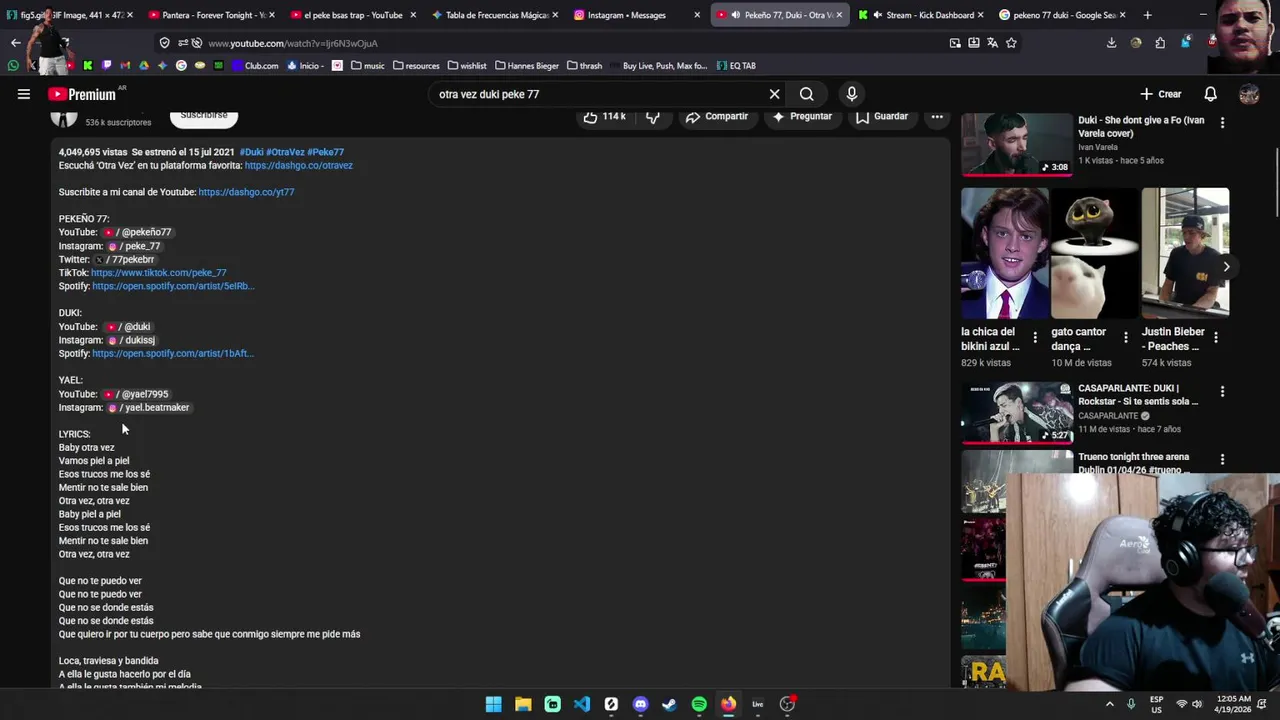Open Firefox downloads arrow in toolbar
The height and width of the screenshot is (720, 1280).
pyautogui.click(x=1111, y=43)
